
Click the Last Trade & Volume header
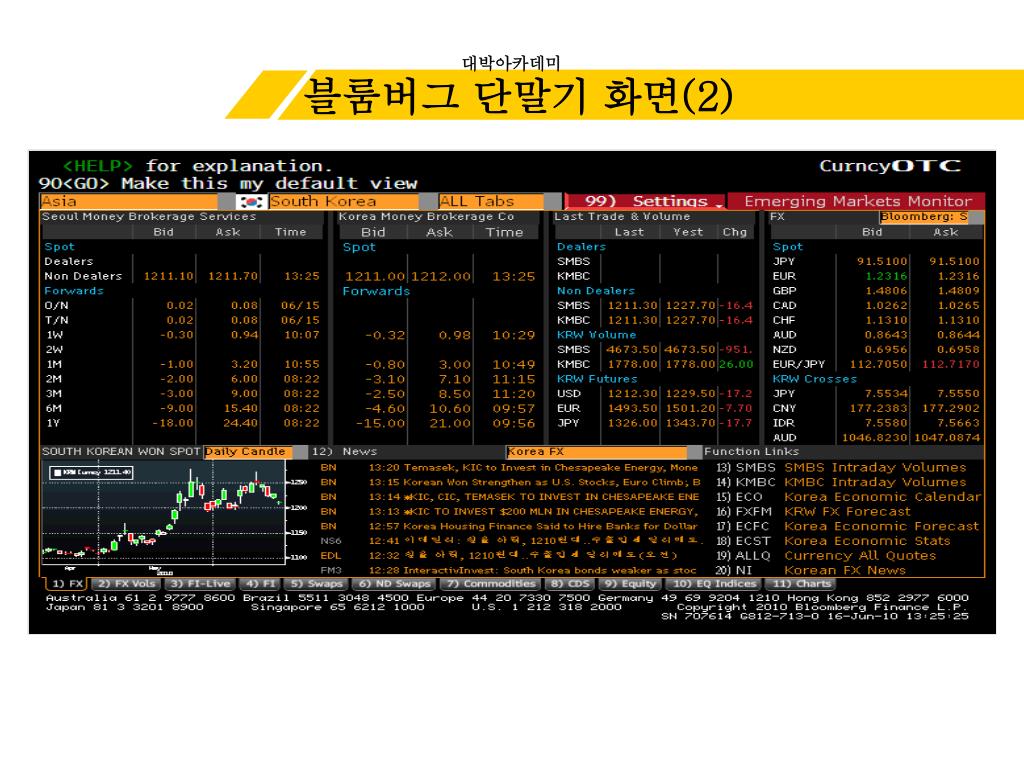622,217
